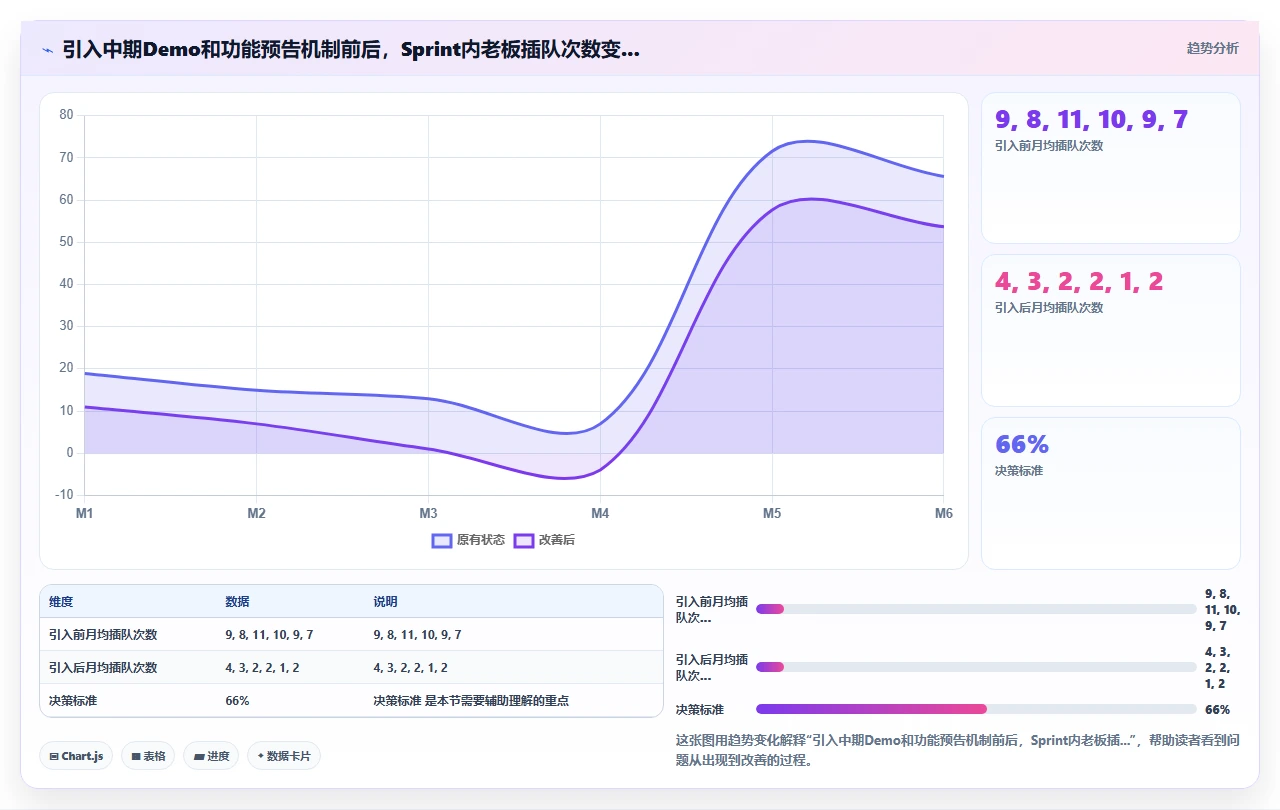Click the chart description paragraph at the bottom
1280x810 pixels.
(958, 750)
